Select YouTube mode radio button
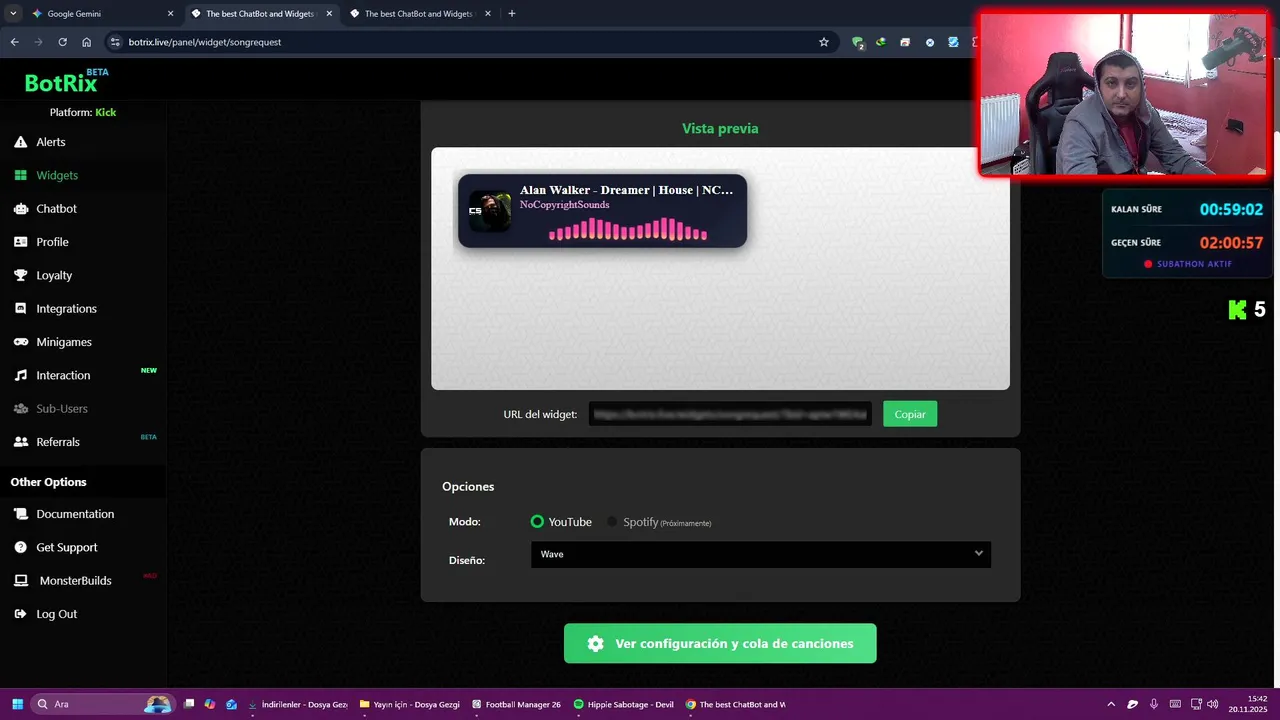 pos(537,522)
